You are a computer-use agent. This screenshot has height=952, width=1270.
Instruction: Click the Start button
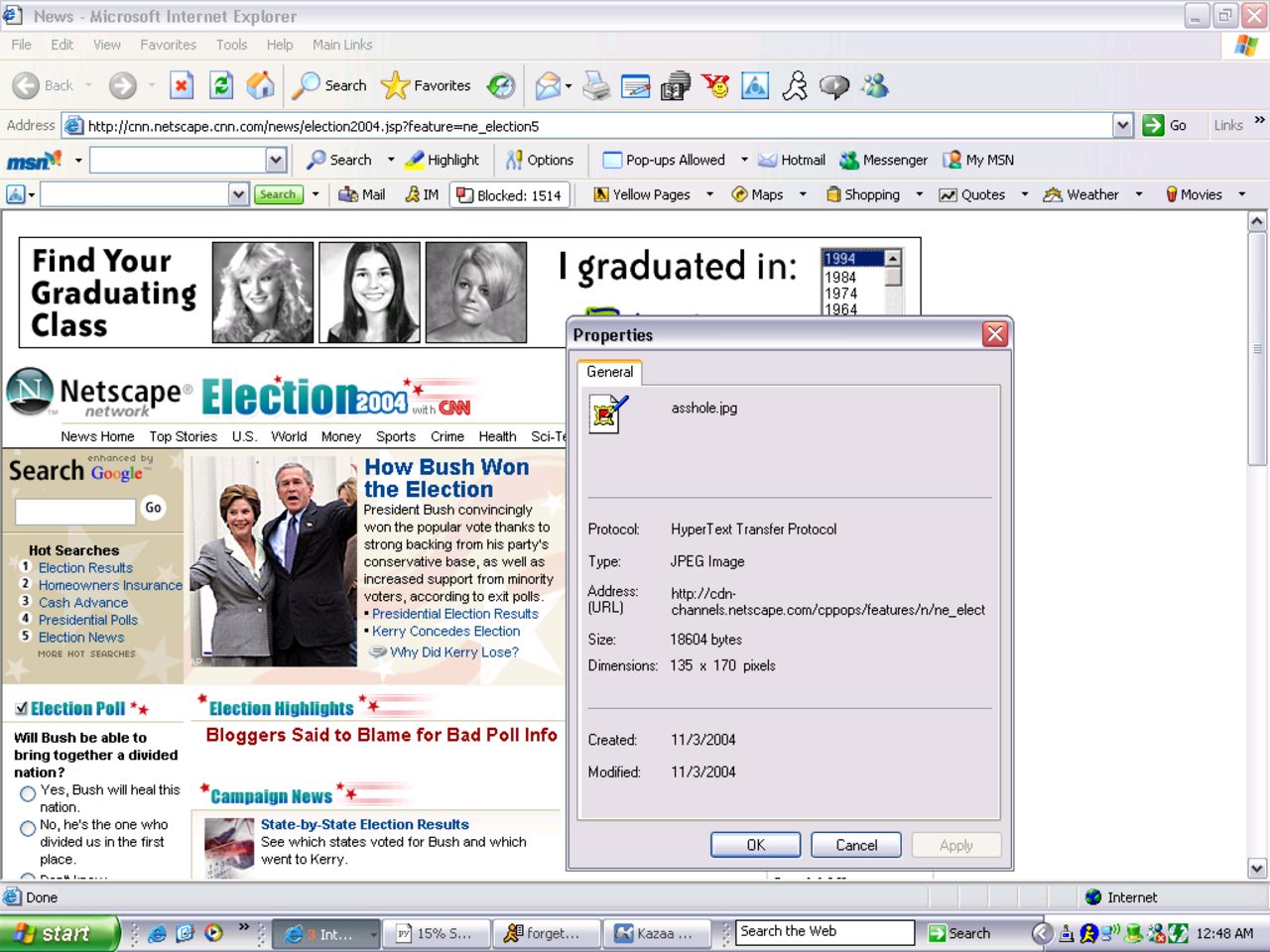click(59, 933)
